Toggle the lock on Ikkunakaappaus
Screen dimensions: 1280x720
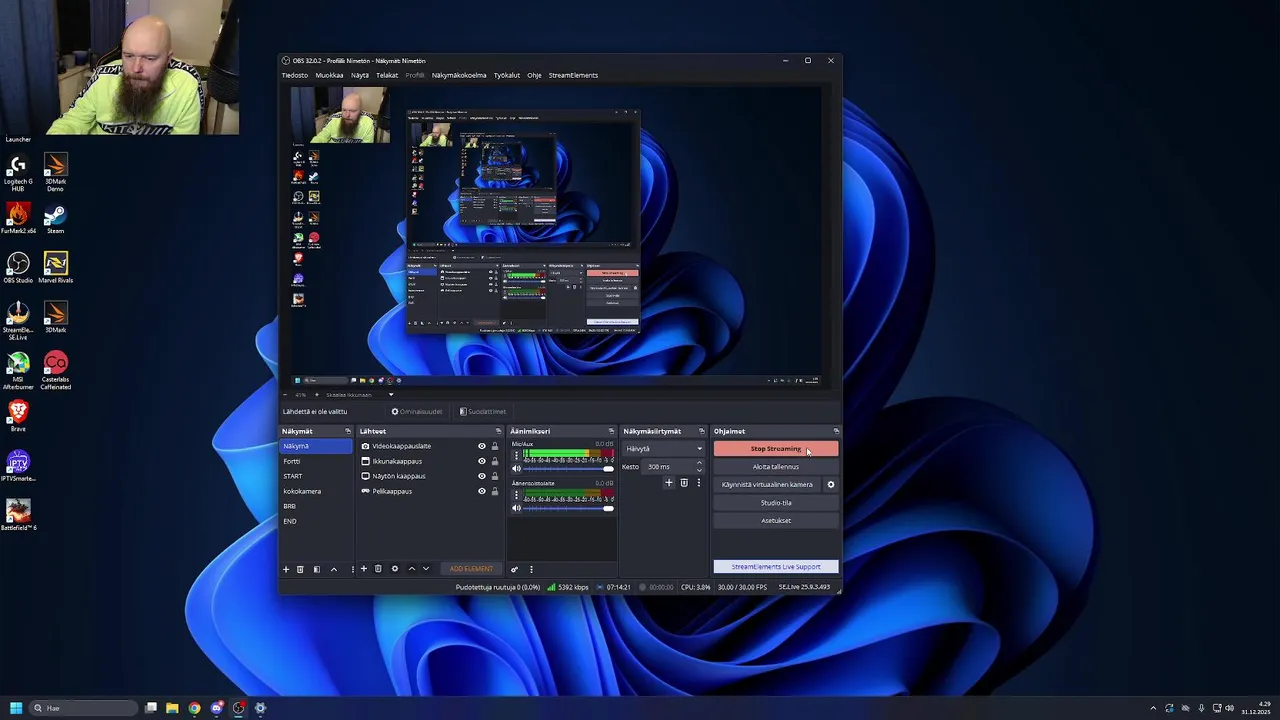[x=494, y=462]
